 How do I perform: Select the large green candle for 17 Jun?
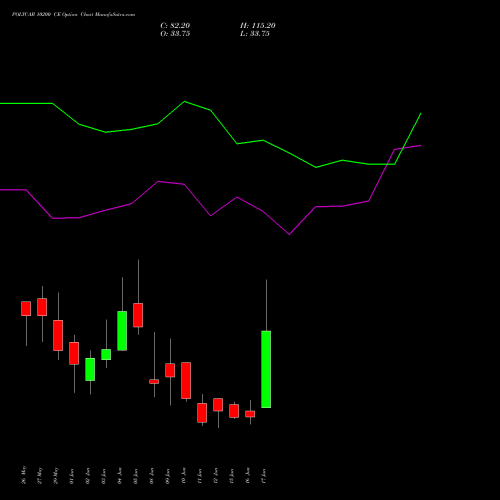(266, 369)
